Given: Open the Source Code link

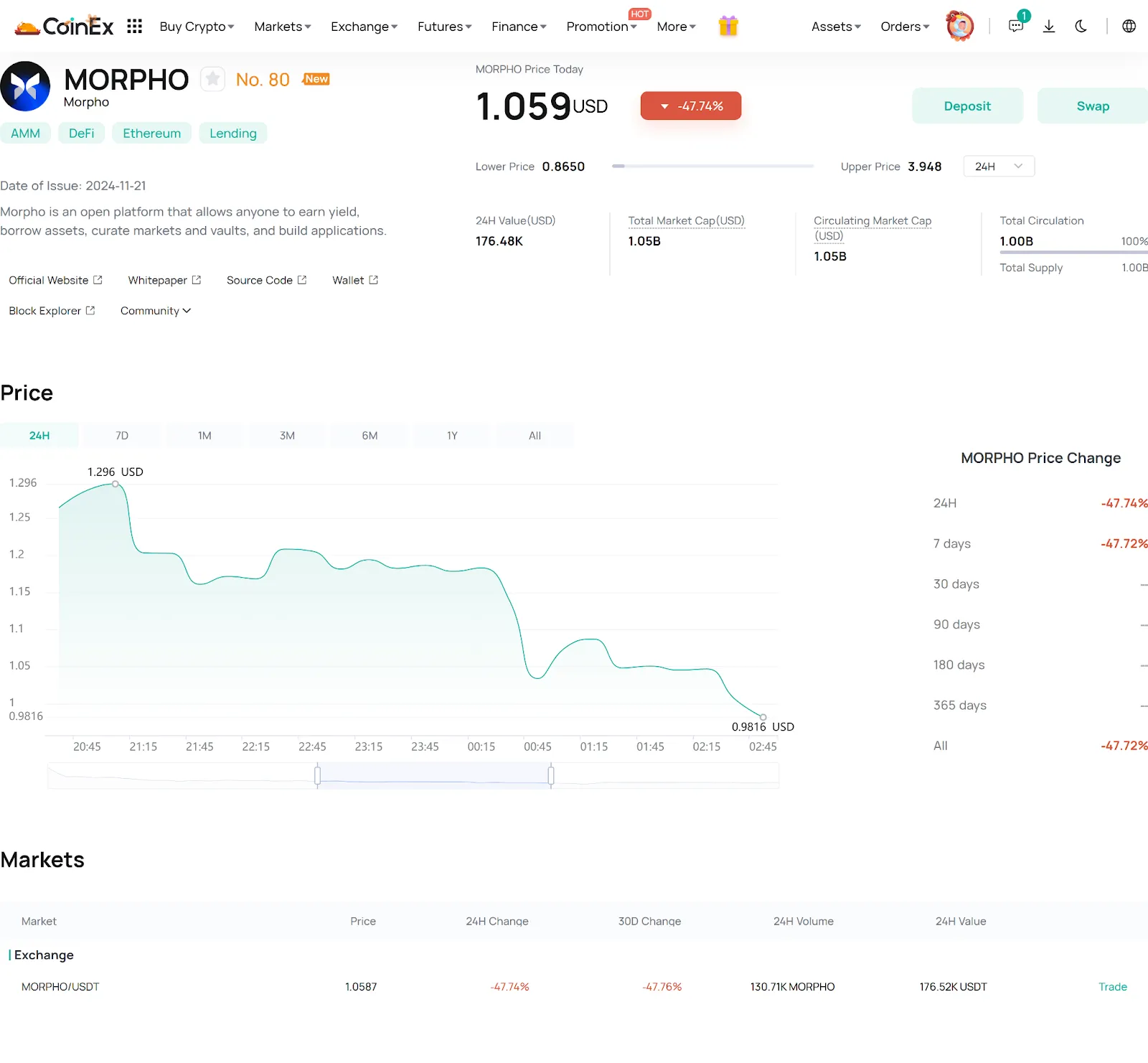Looking at the screenshot, I should pyautogui.click(x=266, y=280).
